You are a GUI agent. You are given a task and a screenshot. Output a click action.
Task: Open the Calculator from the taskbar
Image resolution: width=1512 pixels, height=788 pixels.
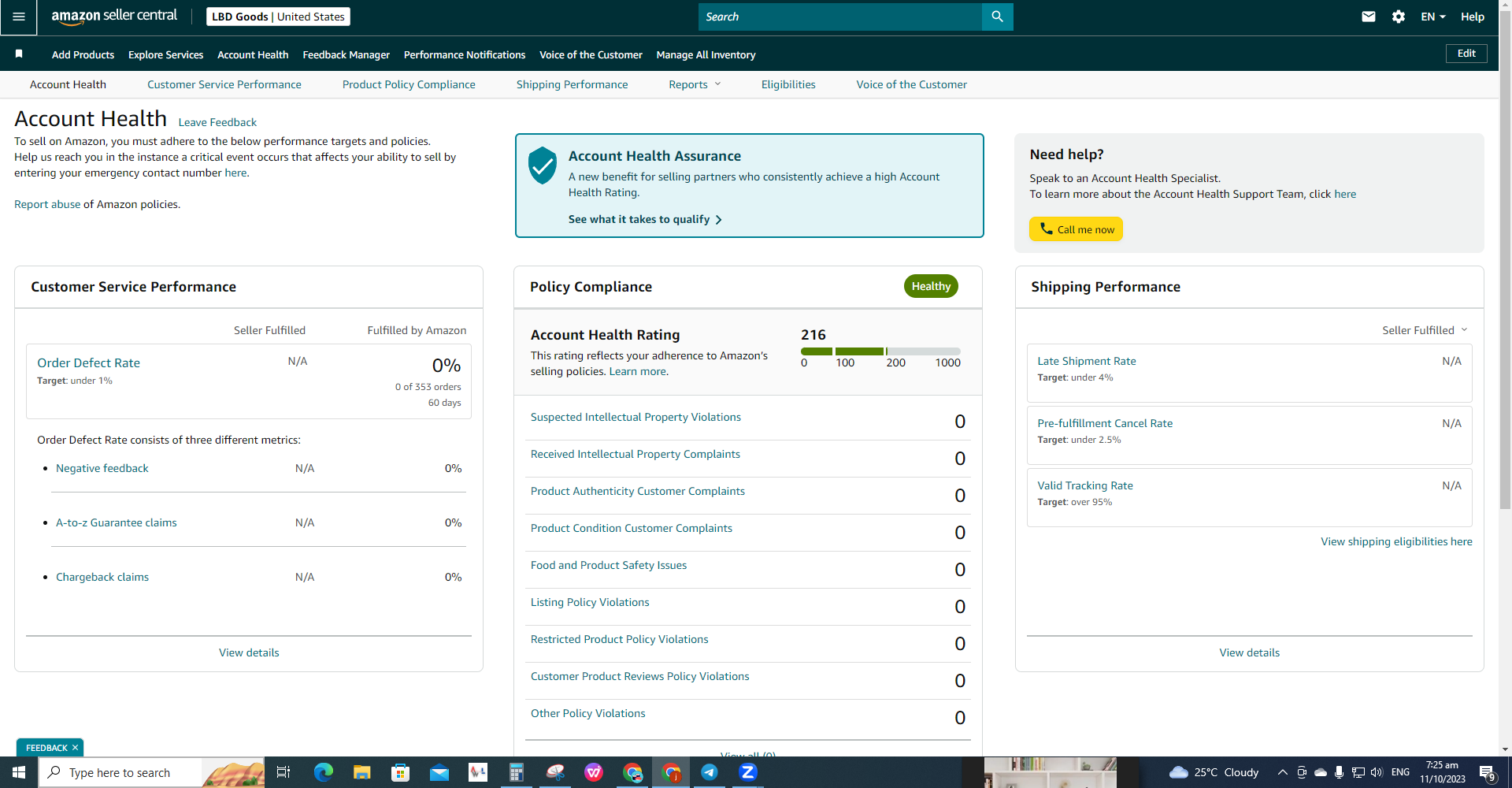pos(517,772)
